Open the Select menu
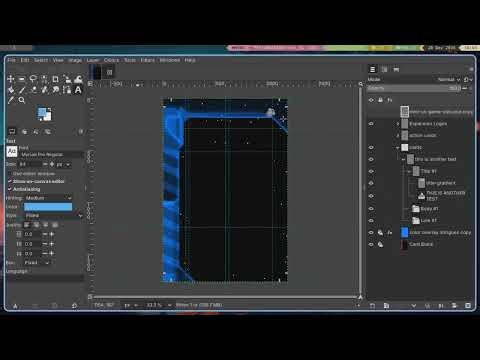Viewport: 480px width, 360px height. [x=41, y=60]
